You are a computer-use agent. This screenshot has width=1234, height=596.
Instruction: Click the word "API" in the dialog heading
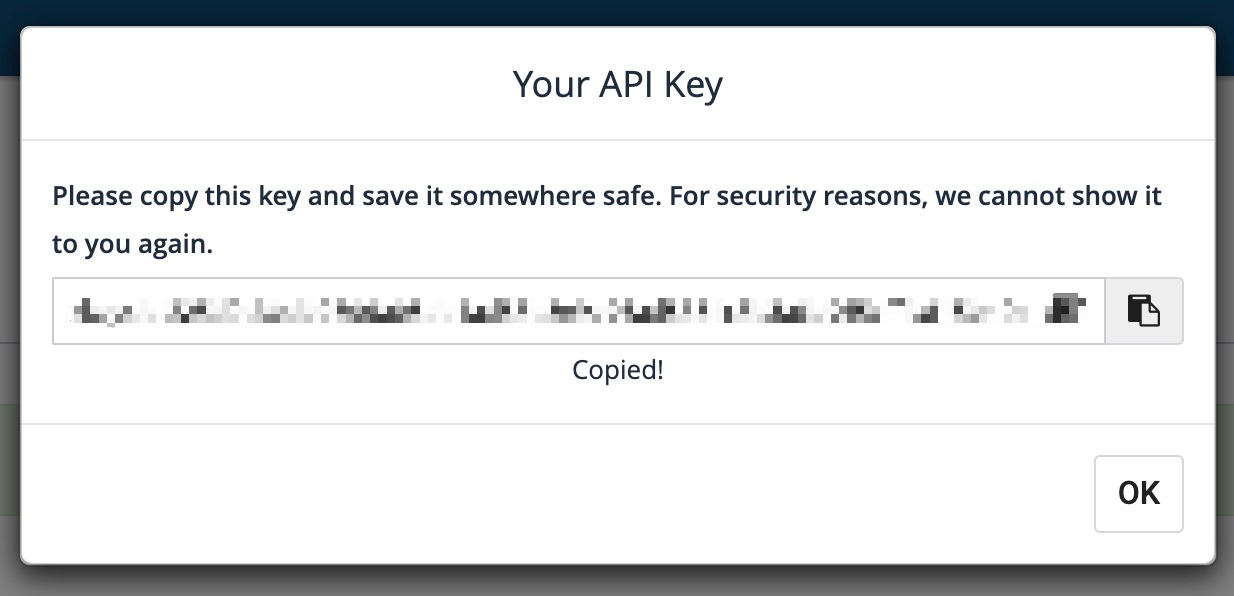[627, 84]
